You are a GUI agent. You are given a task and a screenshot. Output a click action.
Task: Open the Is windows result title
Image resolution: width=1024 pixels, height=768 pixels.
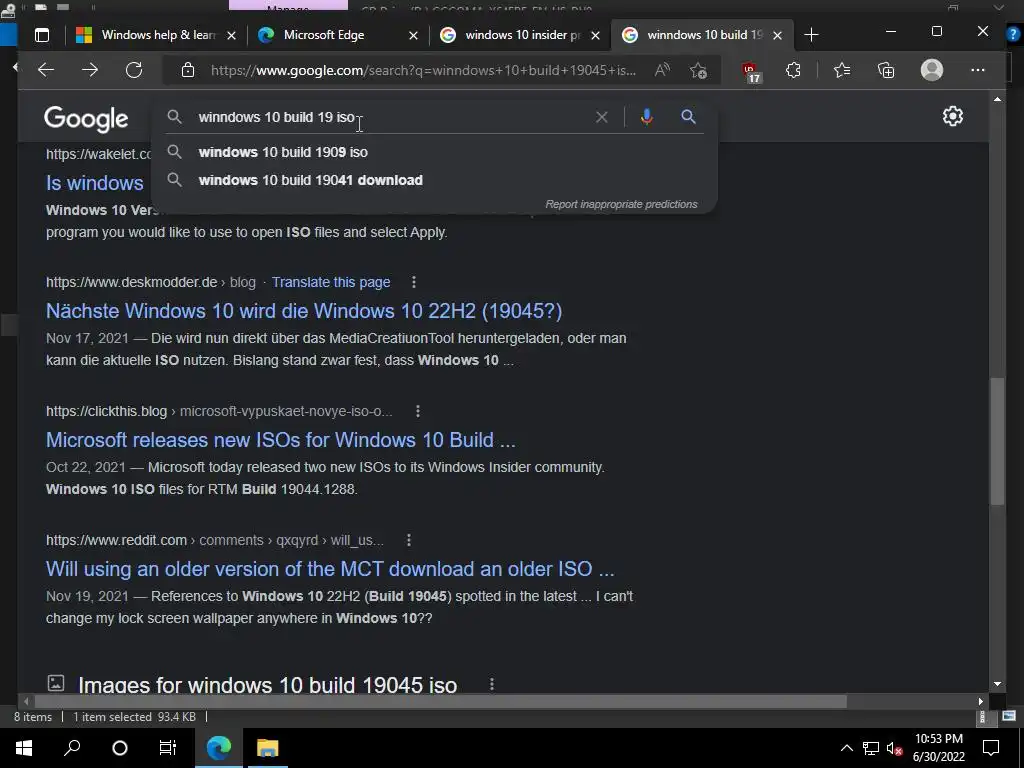click(x=95, y=183)
